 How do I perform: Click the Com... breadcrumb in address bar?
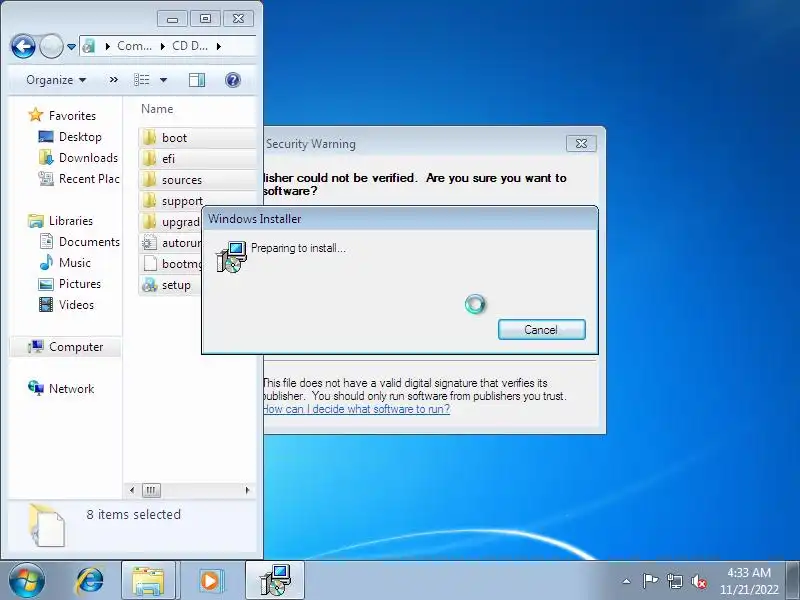134,46
